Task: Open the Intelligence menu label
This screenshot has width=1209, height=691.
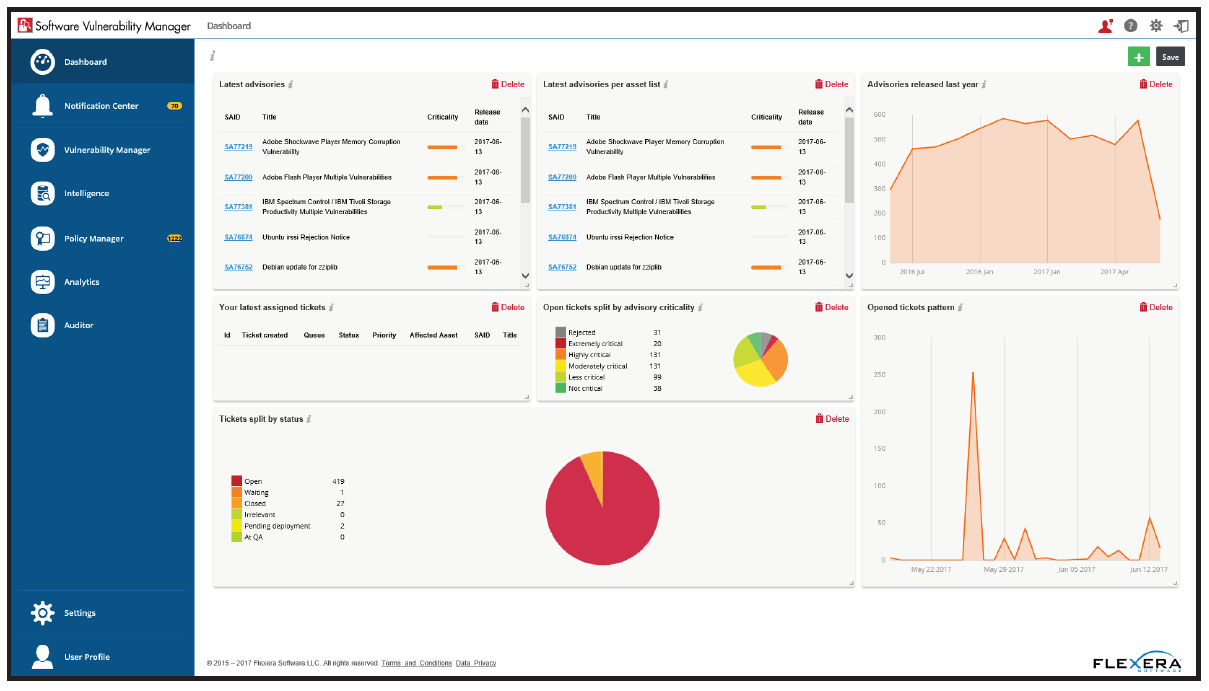Action: point(87,194)
